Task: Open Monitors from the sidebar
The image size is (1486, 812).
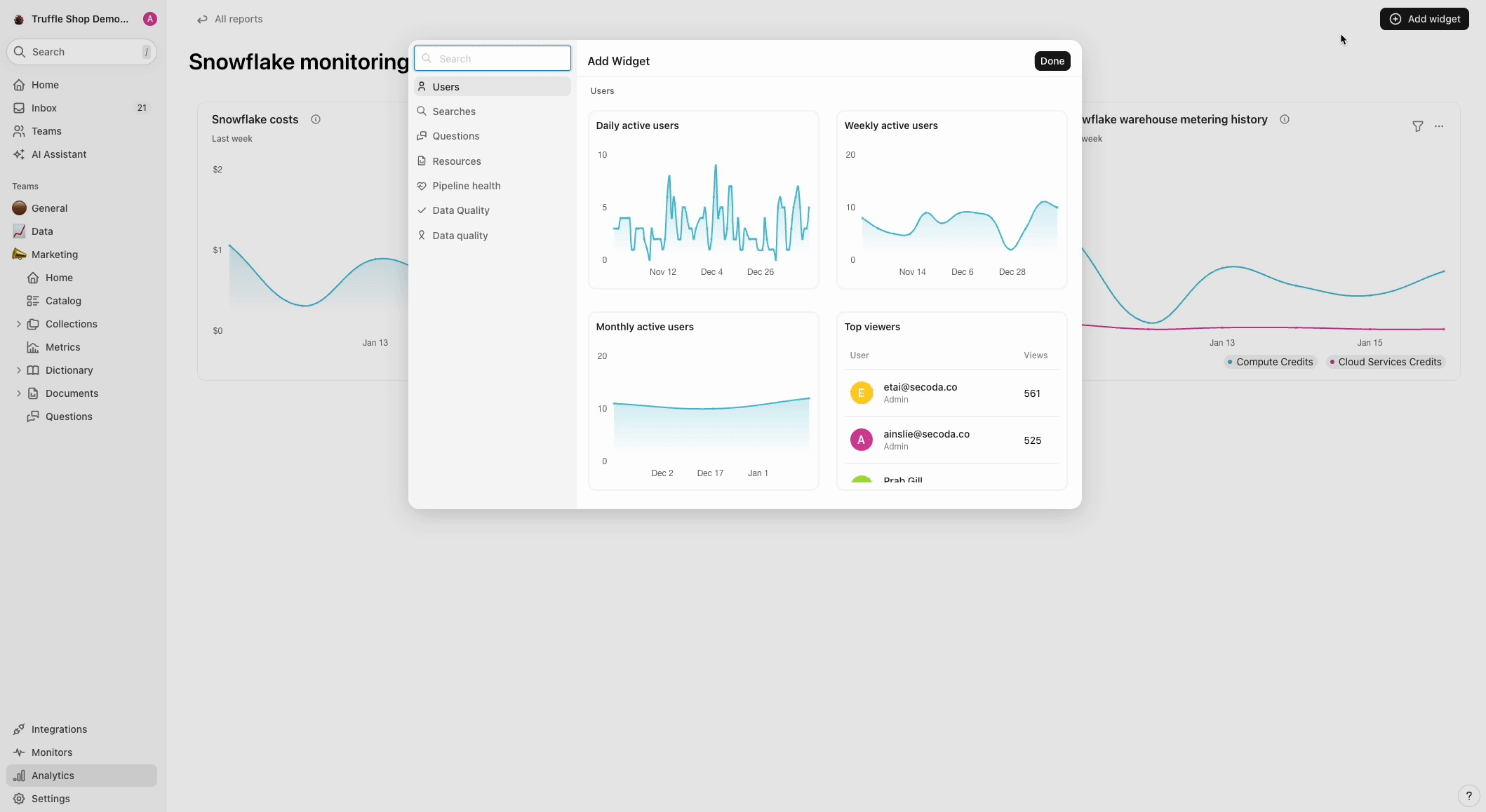Action: [52, 752]
